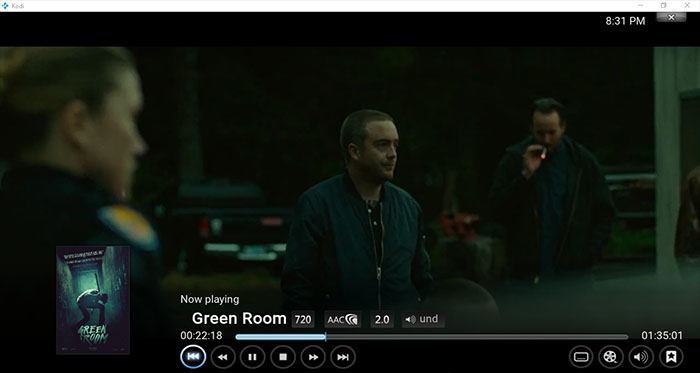Open audio settings speaker icon
Image resolution: width=700 pixels, height=373 pixels.
click(x=641, y=357)
